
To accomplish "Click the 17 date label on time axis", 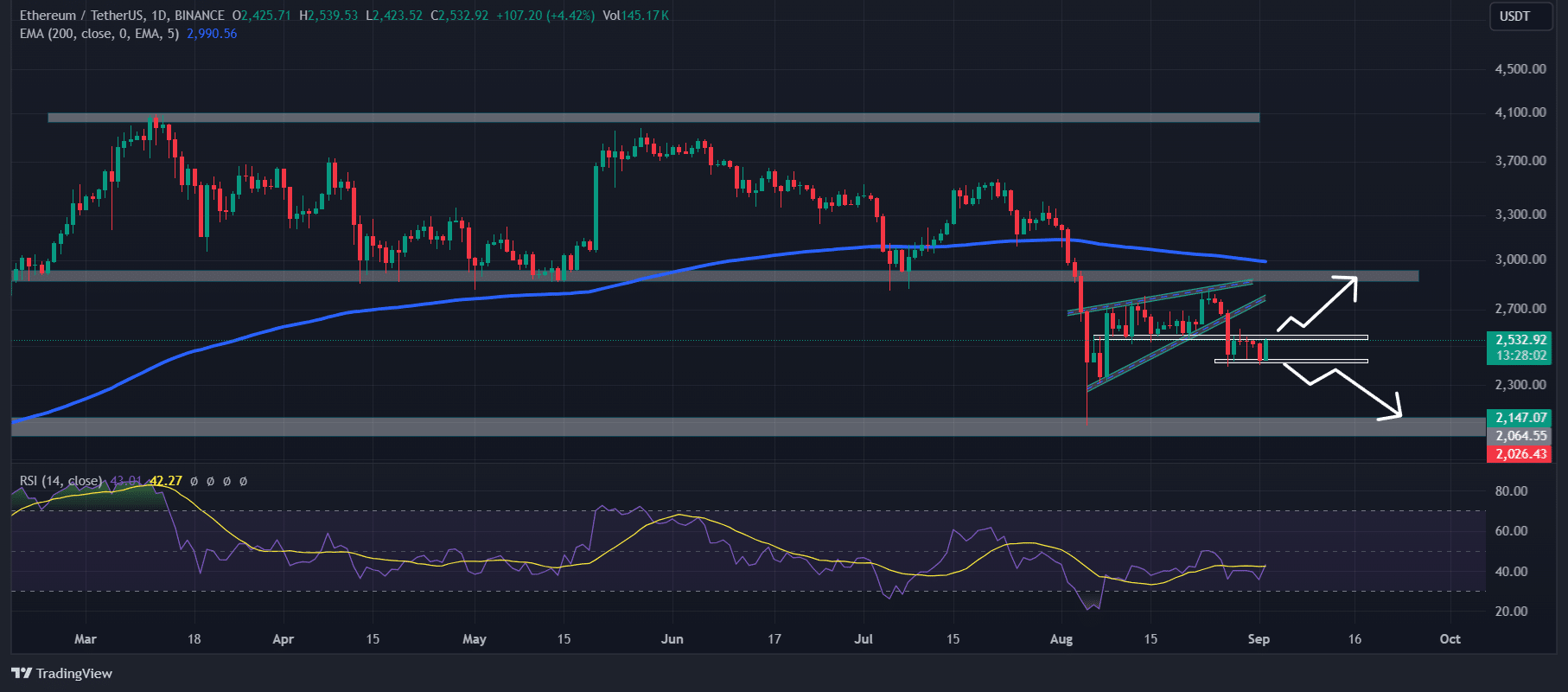I will tap(774, 639).
